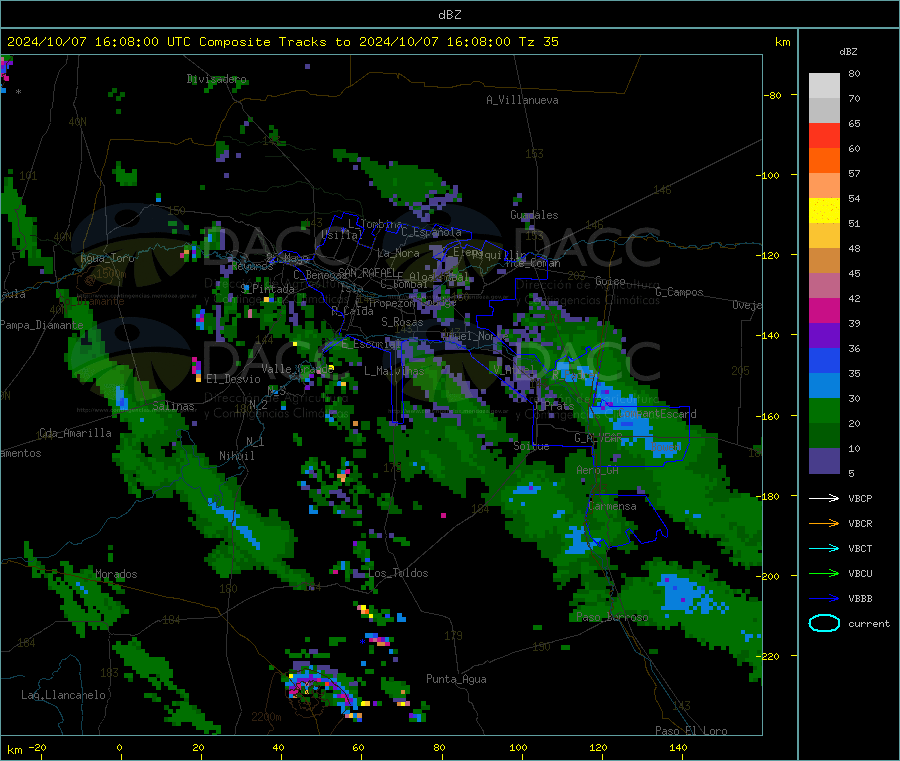Click the 80 dBZ scale value
The width and height of the screenshot is (900, 761).
pyautogui.click(x=854, y=73)
